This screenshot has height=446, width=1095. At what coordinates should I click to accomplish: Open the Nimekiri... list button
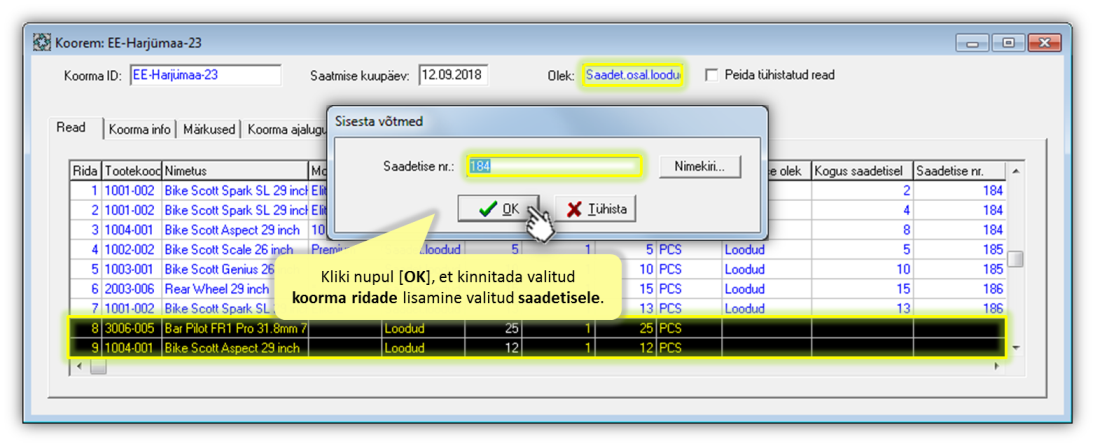(700, 166)
